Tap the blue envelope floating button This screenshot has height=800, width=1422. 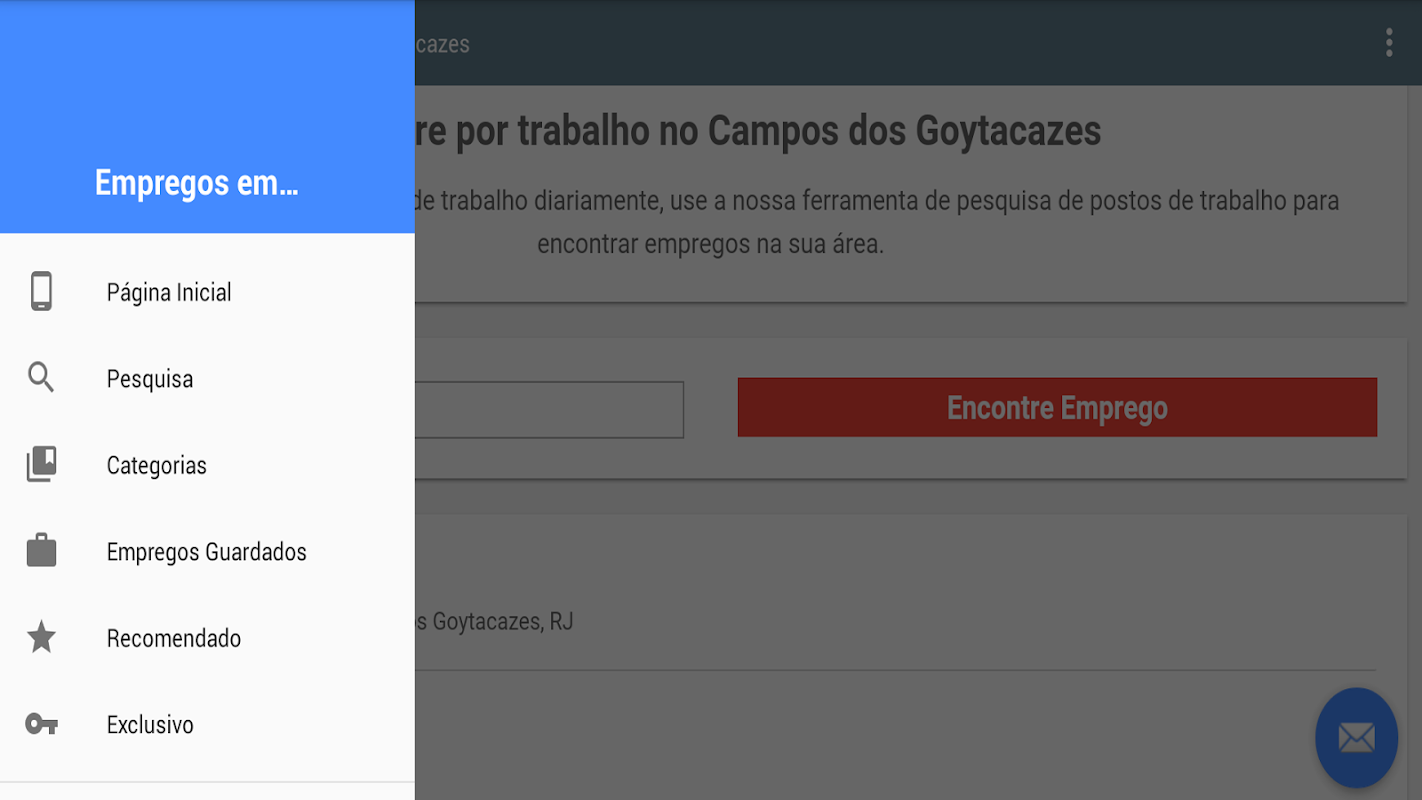point(1356,738)
